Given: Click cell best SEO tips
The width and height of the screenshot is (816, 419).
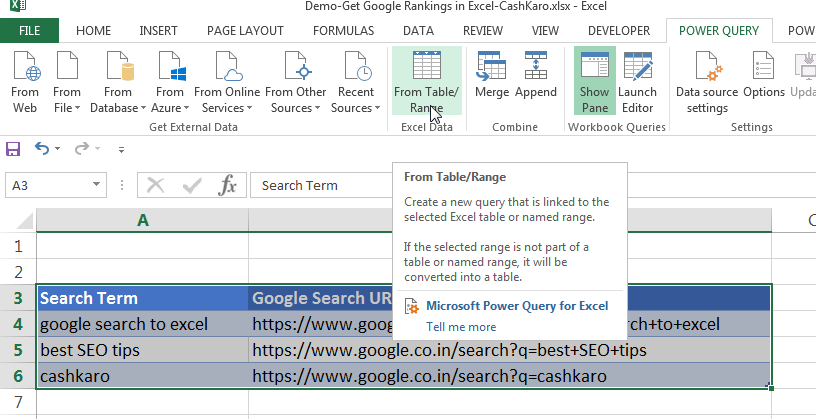Looking at the screenshot, I should [x=143, y=350].
